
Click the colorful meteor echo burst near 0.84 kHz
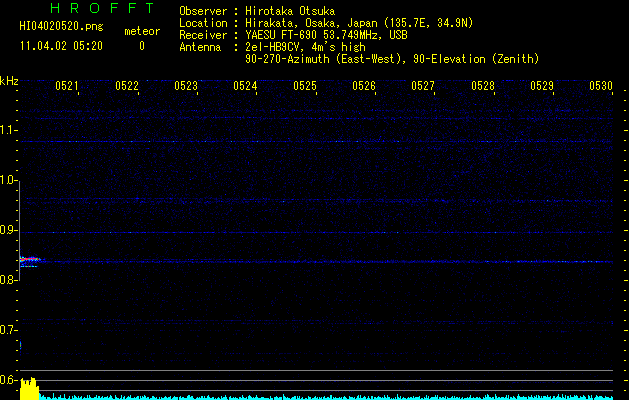click(30, 261)
